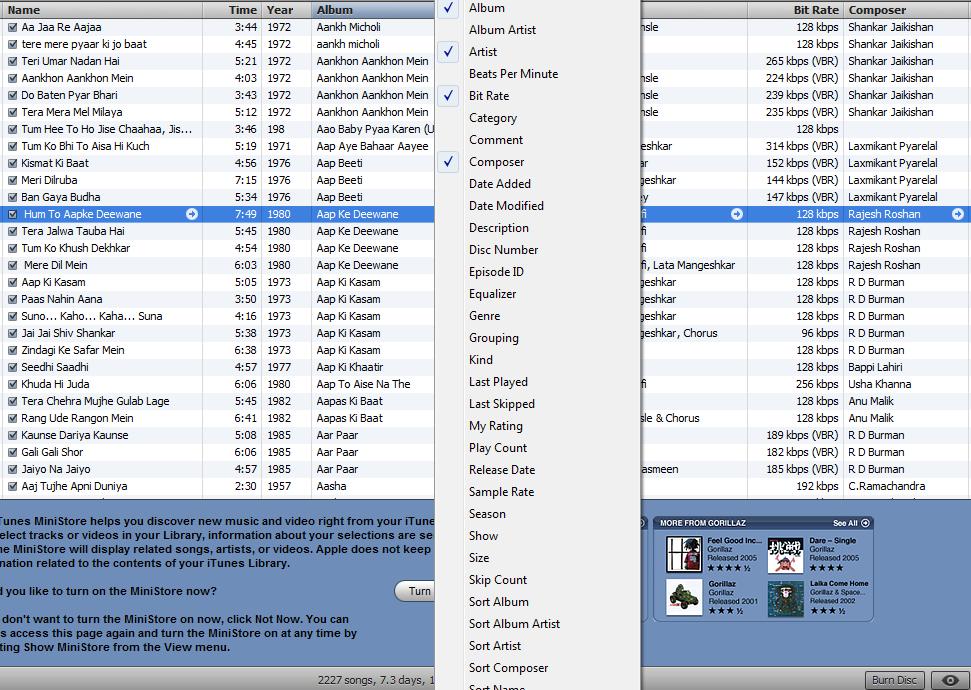The image size is (971, 690).
Task: Sort by the Album column header
Action: [373, 10]
